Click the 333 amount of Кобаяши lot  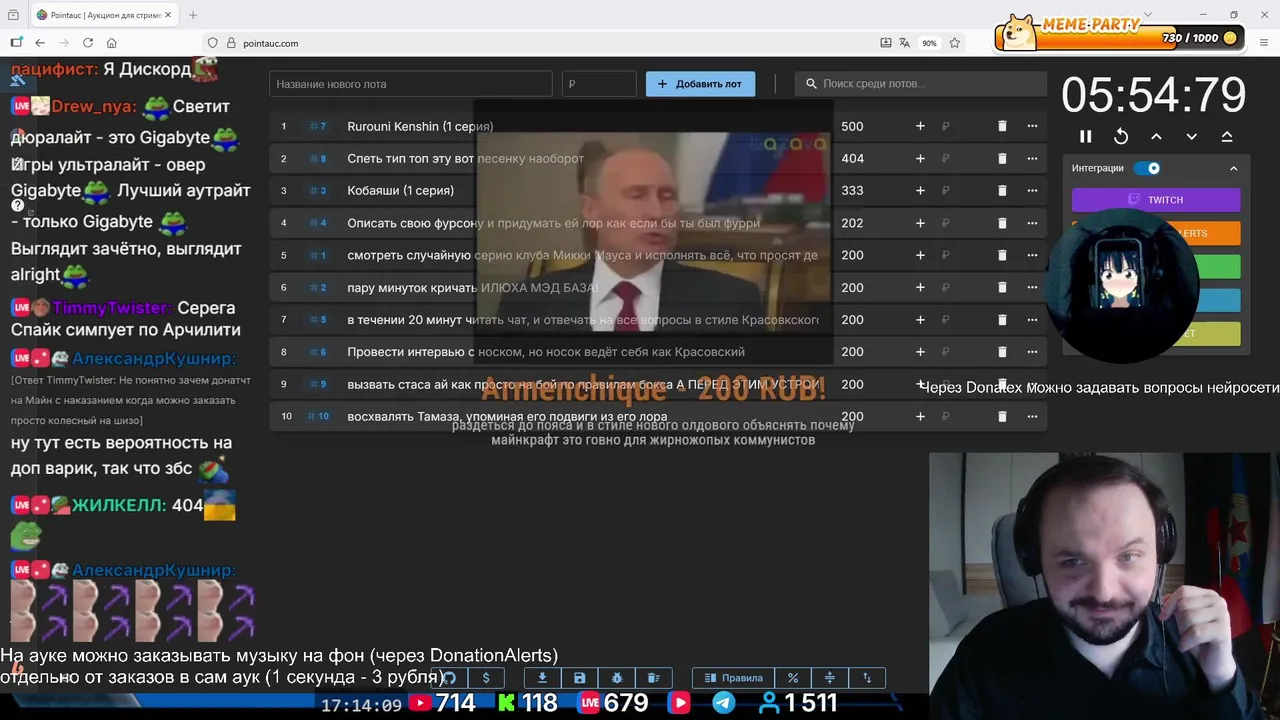(852, 190)
